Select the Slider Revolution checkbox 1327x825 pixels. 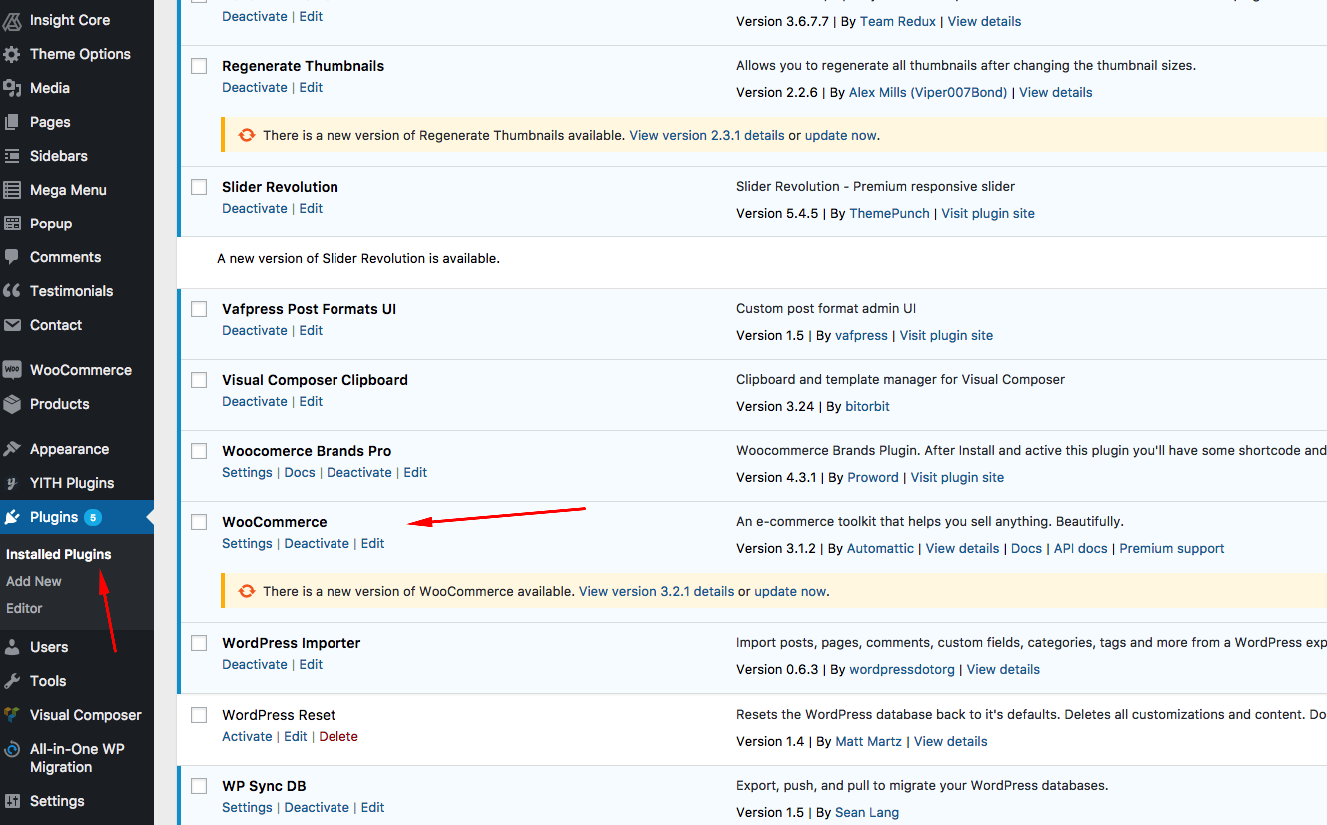[x=199, y=187]
